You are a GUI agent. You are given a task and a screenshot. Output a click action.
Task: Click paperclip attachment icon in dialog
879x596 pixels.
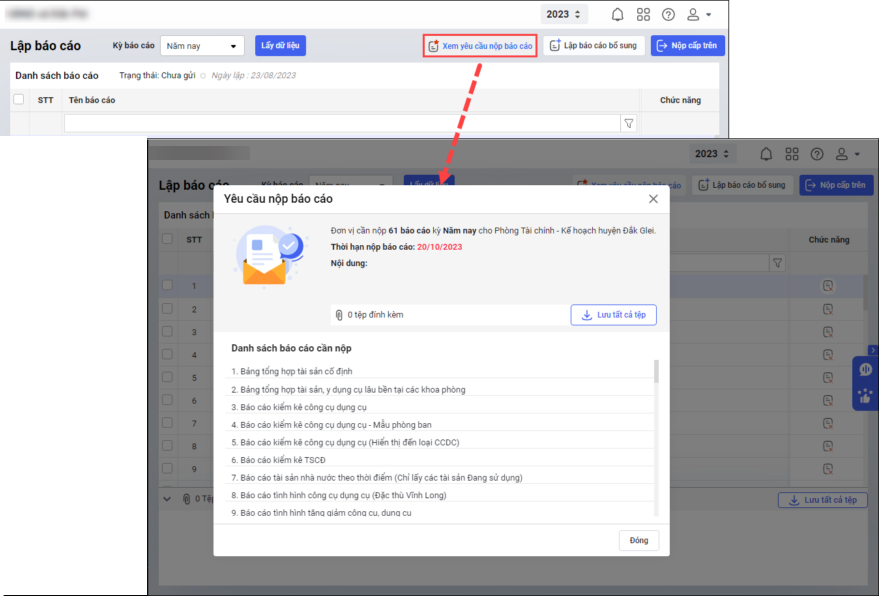tap(339, 315)
